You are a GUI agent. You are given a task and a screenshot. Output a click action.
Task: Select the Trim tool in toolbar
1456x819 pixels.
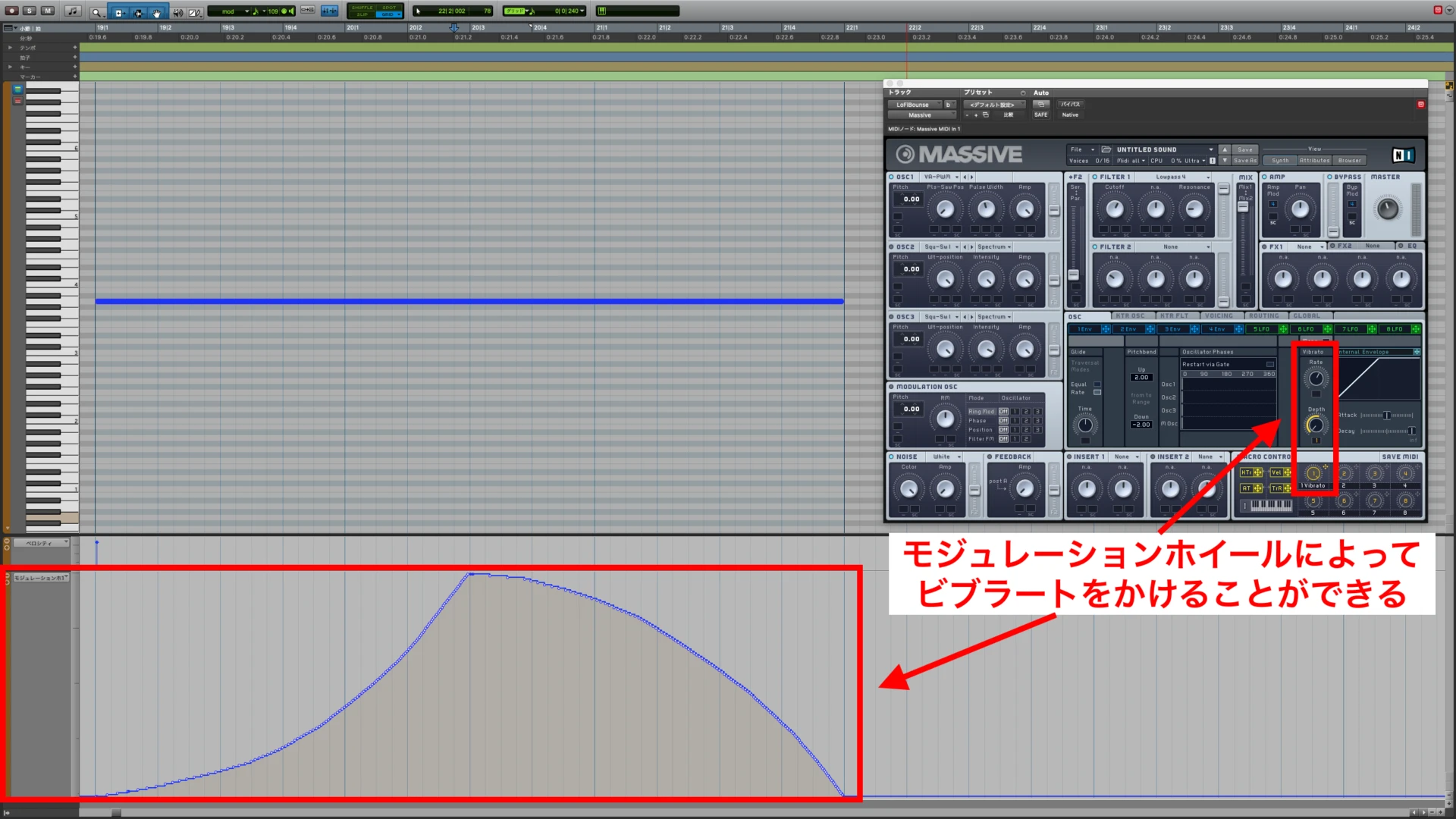119,12
